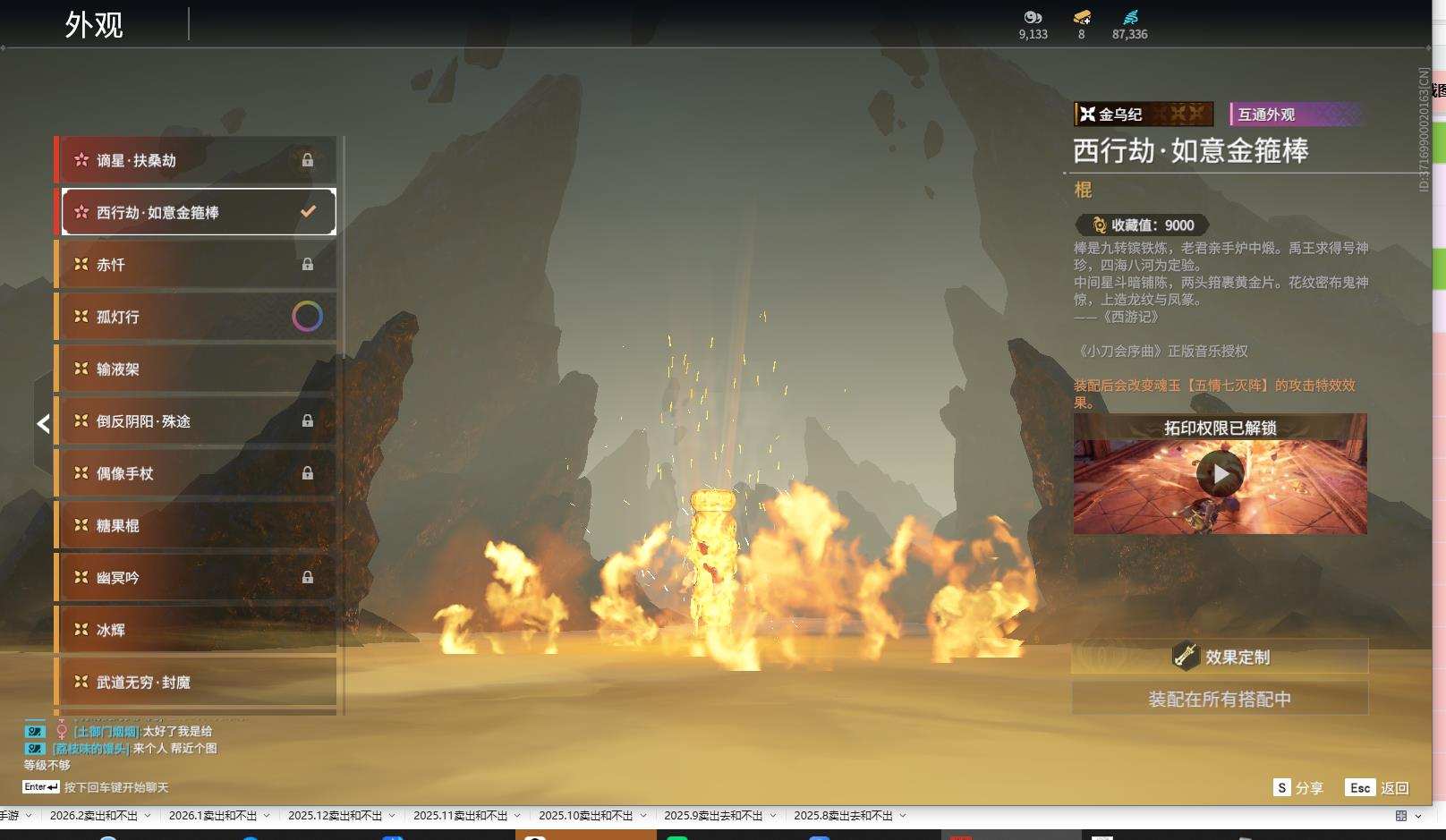Select the 西行劫·如意金箍棒 skin

click(195, 212)
